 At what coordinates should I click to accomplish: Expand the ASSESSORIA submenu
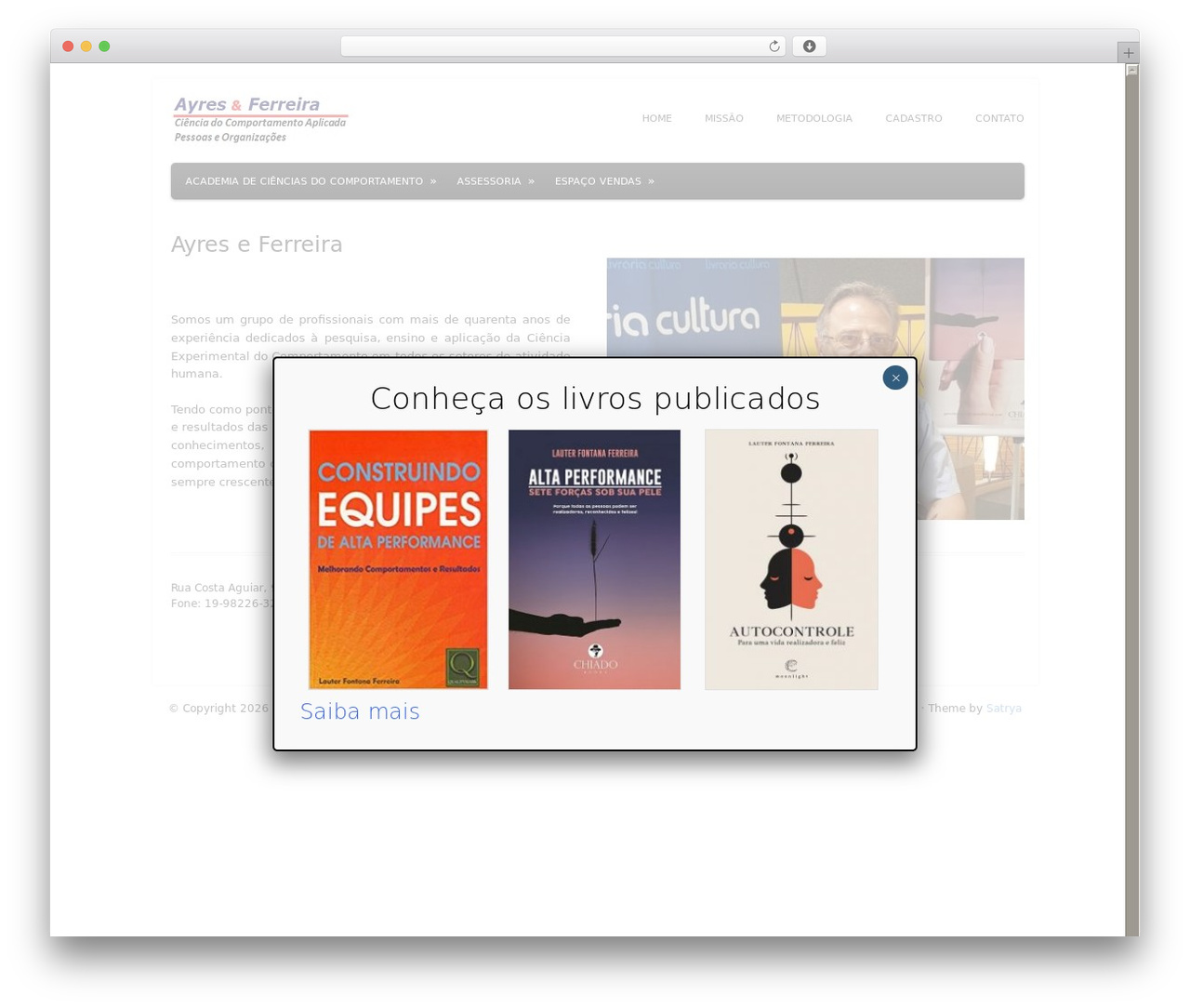(496, 181)
